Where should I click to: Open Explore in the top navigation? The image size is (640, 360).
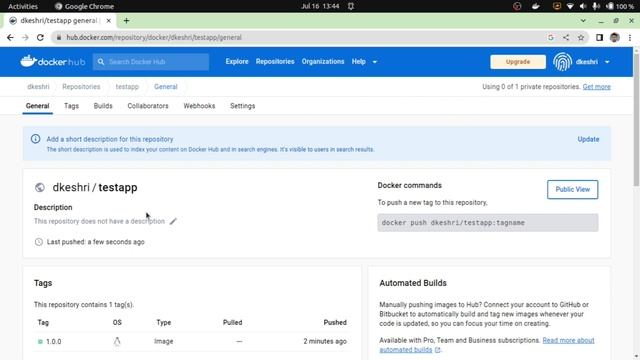(237, 62)
